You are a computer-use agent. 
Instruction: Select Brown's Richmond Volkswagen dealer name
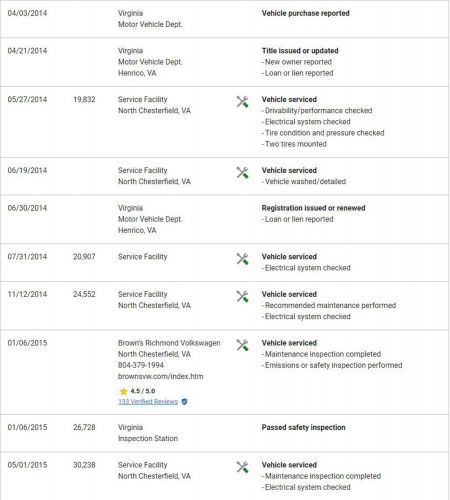click(x=169, y=343)
